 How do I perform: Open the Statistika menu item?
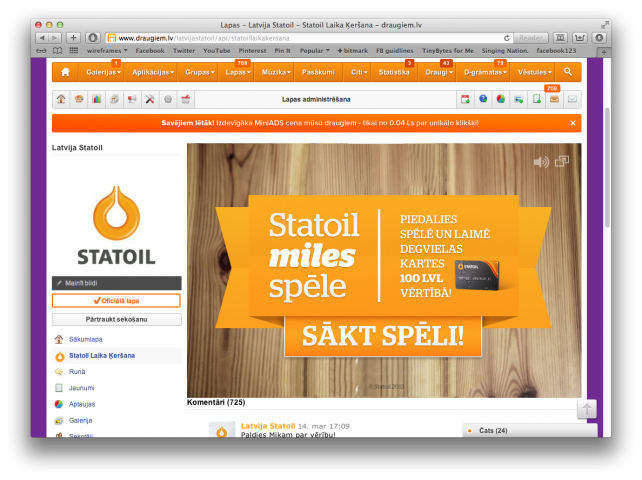(395, 72)
